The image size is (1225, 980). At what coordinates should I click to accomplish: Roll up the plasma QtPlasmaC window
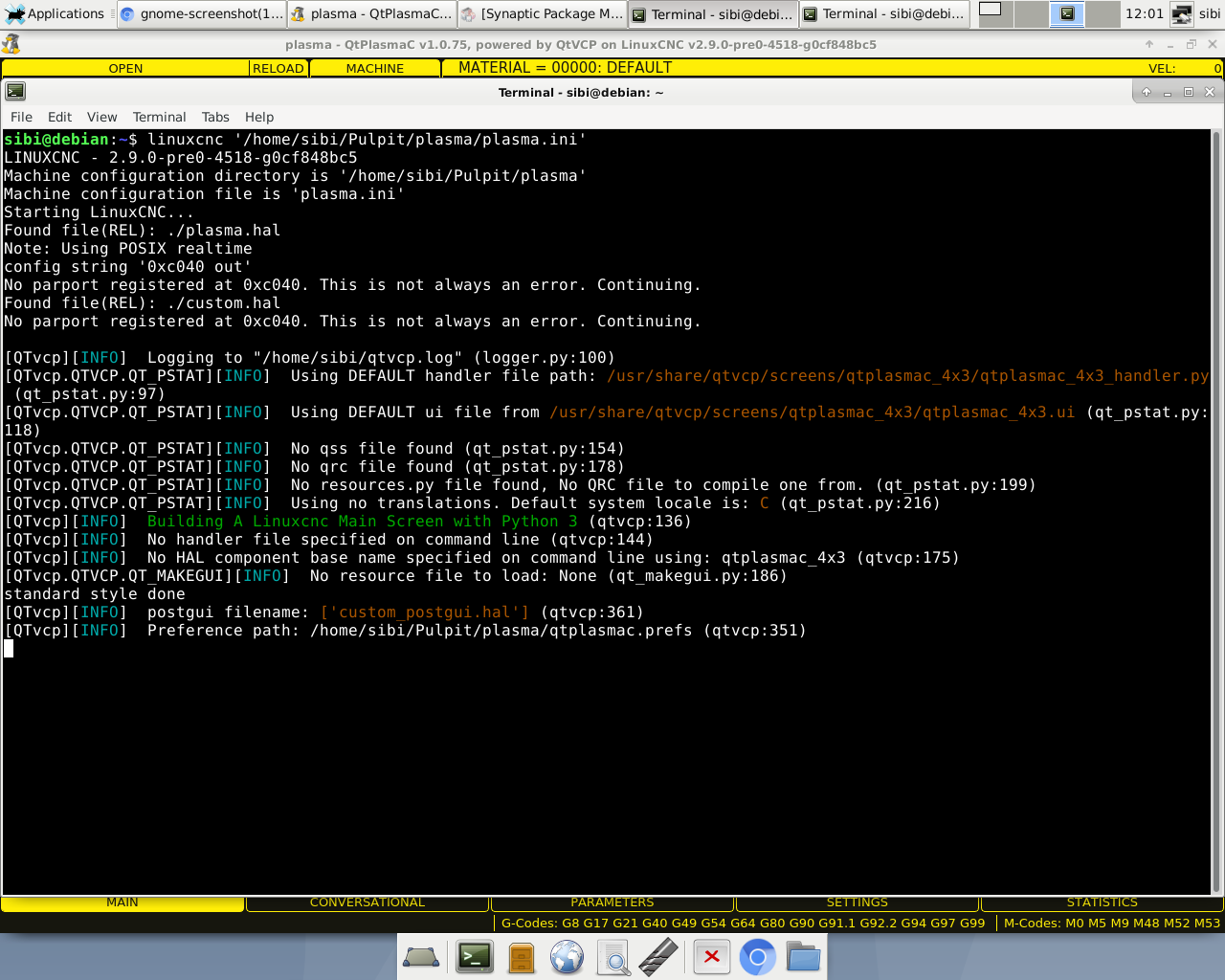[1149, 44]
